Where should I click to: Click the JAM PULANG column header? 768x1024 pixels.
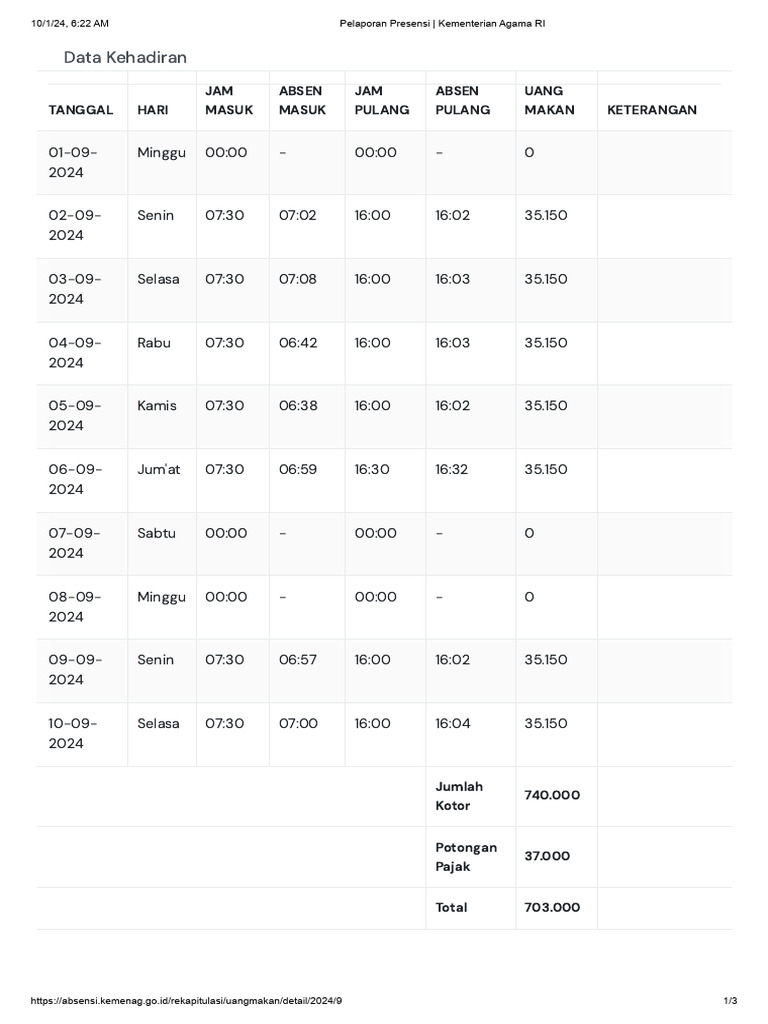(x=381, y=100)
